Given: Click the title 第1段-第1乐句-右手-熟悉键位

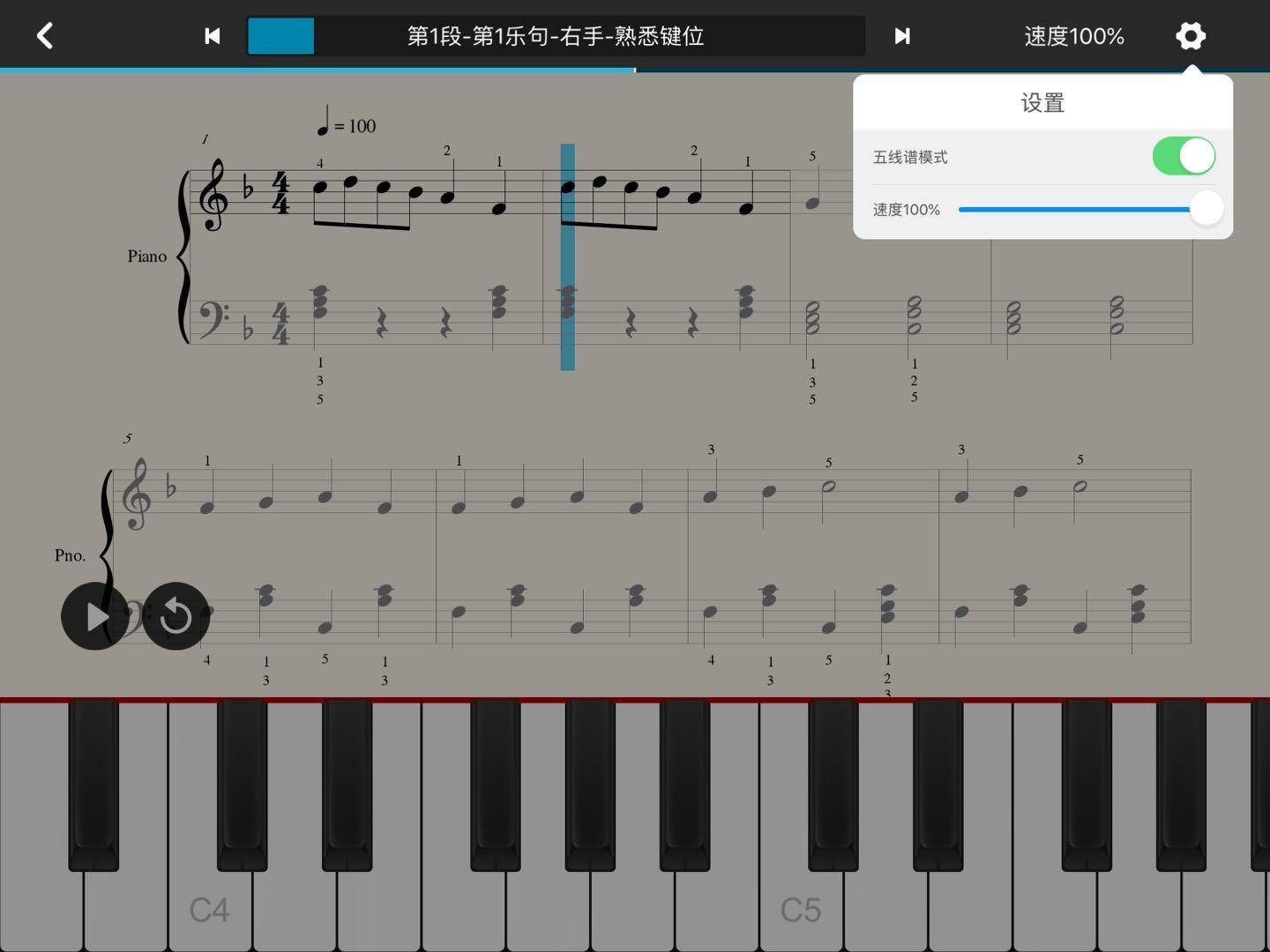Looking at the screenshot, I should 556,36.
